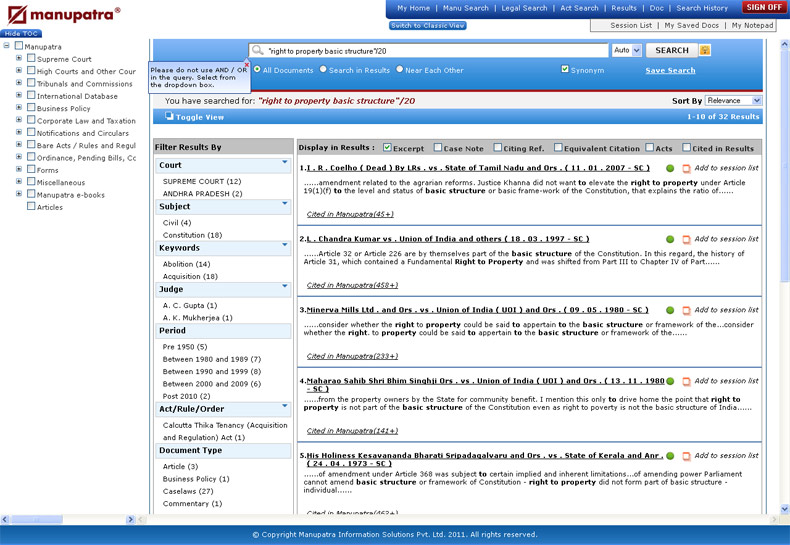Uncheck the Synonym checkbox
This screenshot has height=545, width=790.
pos(565,70)
